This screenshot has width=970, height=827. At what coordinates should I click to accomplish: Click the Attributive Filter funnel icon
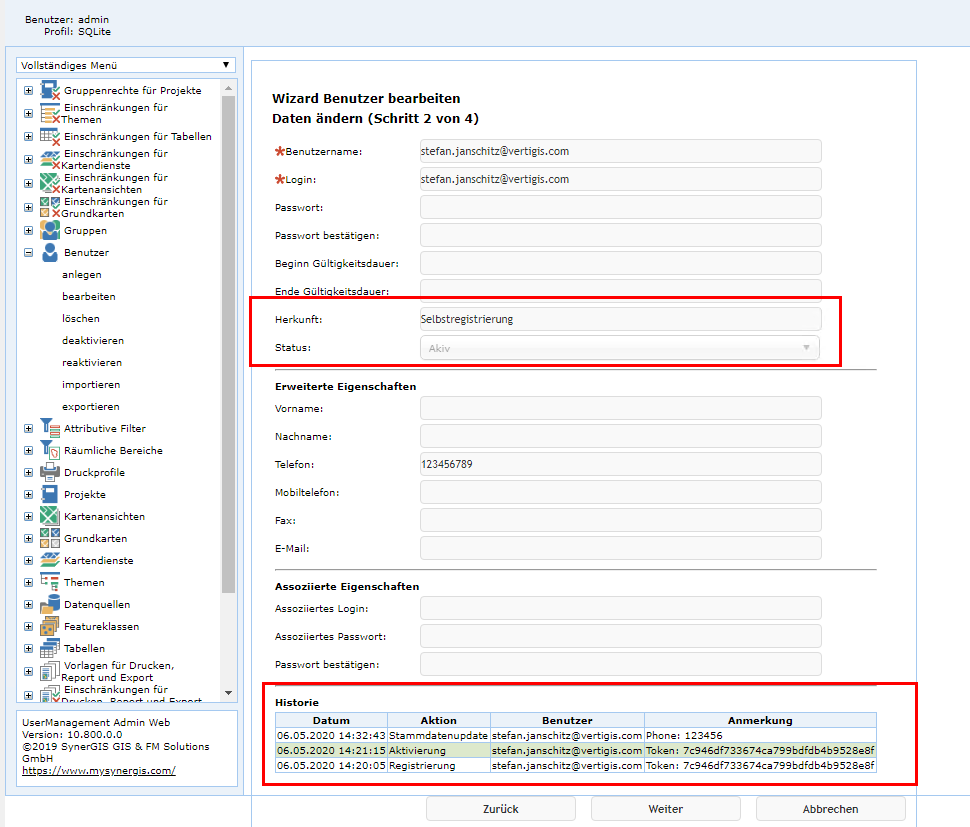[x=50, y=428]
